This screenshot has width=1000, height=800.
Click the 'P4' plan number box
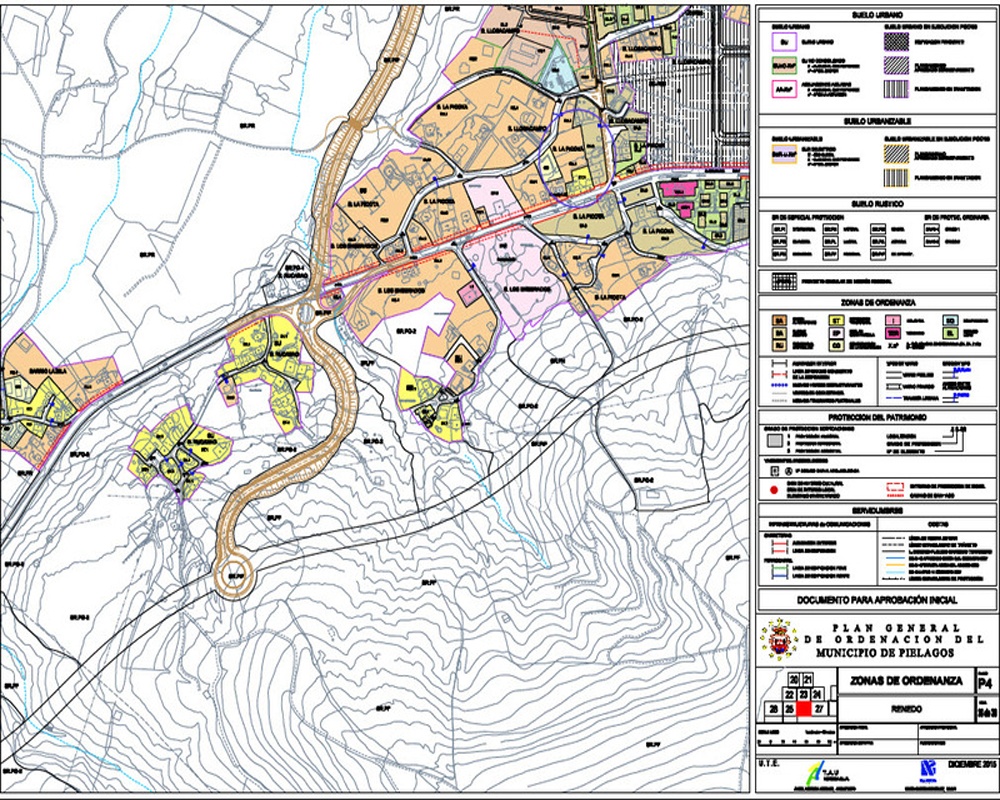pyautogui.click(x=988, y=681)
